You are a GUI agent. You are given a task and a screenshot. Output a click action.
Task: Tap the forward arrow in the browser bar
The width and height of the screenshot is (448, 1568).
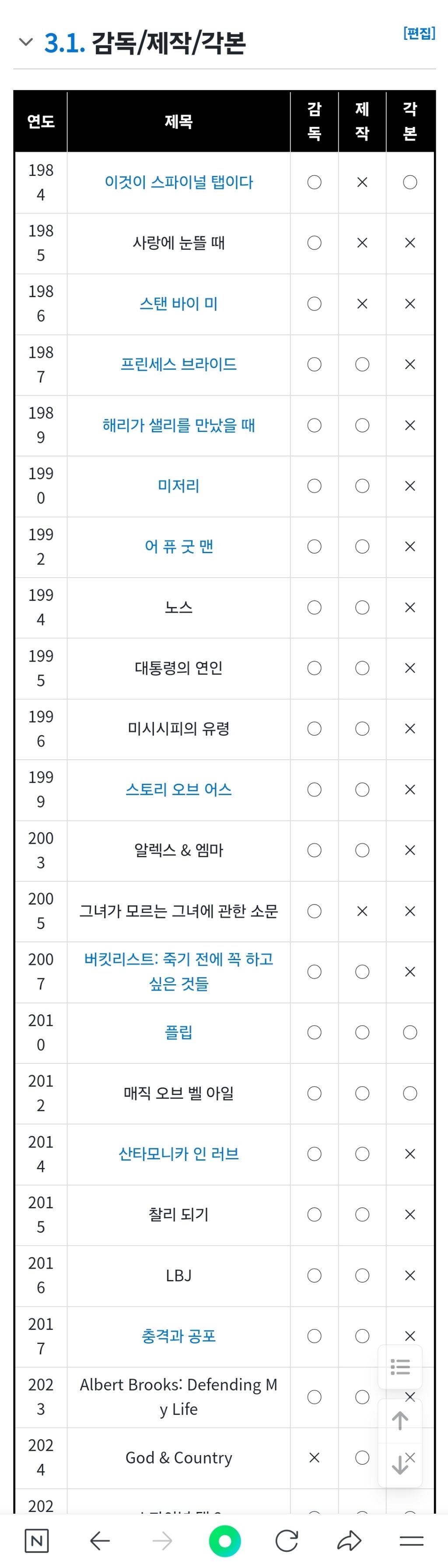(162, 1540)
